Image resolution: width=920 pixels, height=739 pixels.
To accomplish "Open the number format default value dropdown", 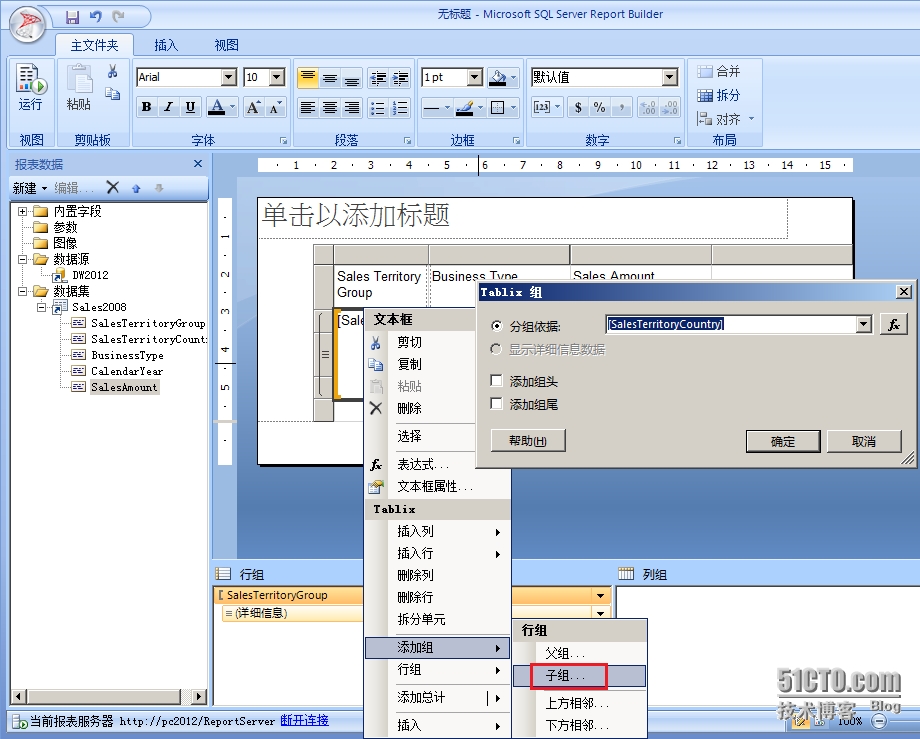I will pos(669,77).
